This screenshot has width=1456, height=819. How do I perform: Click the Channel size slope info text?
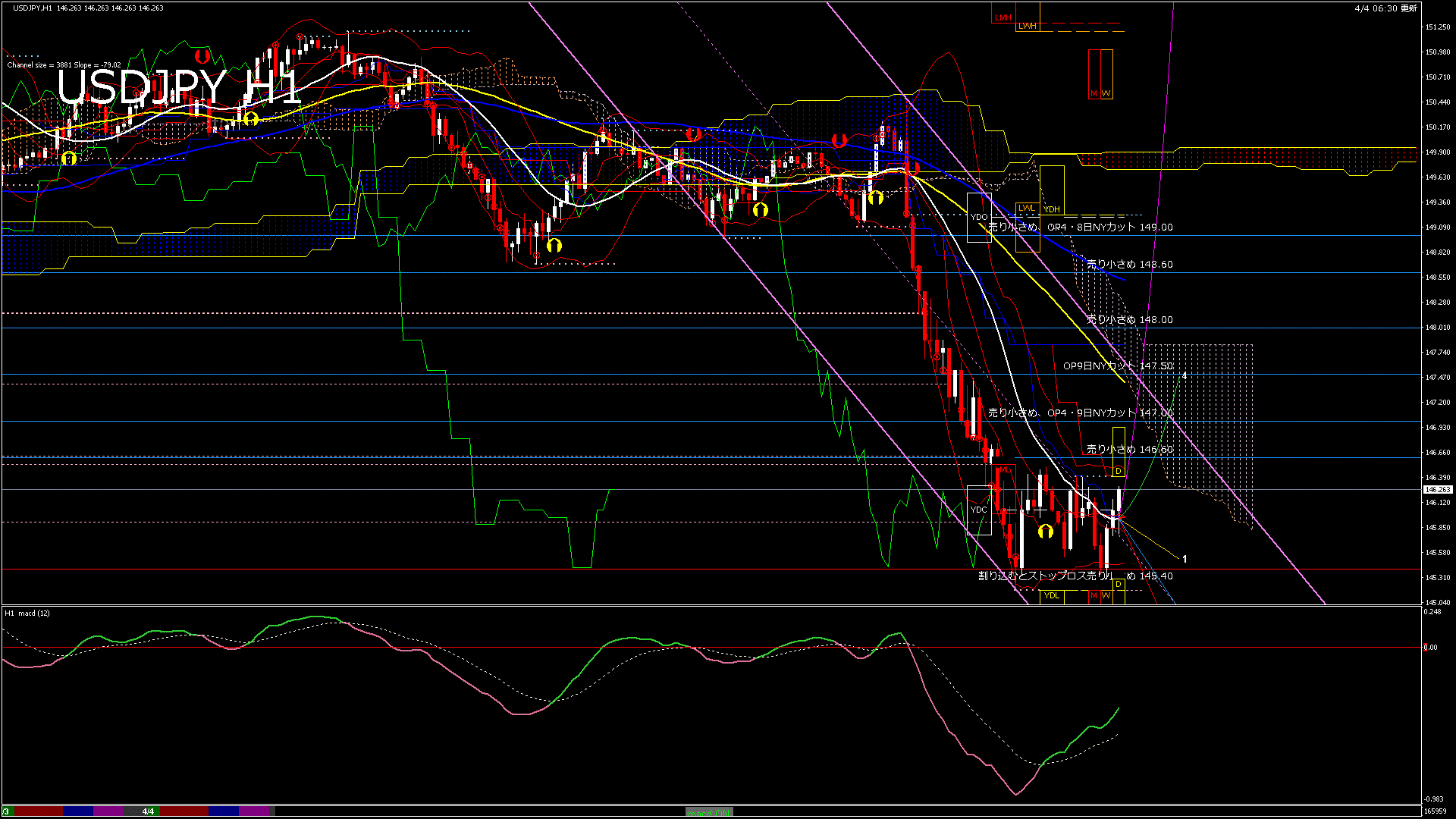pyautogui.click(x=64, y=65)
